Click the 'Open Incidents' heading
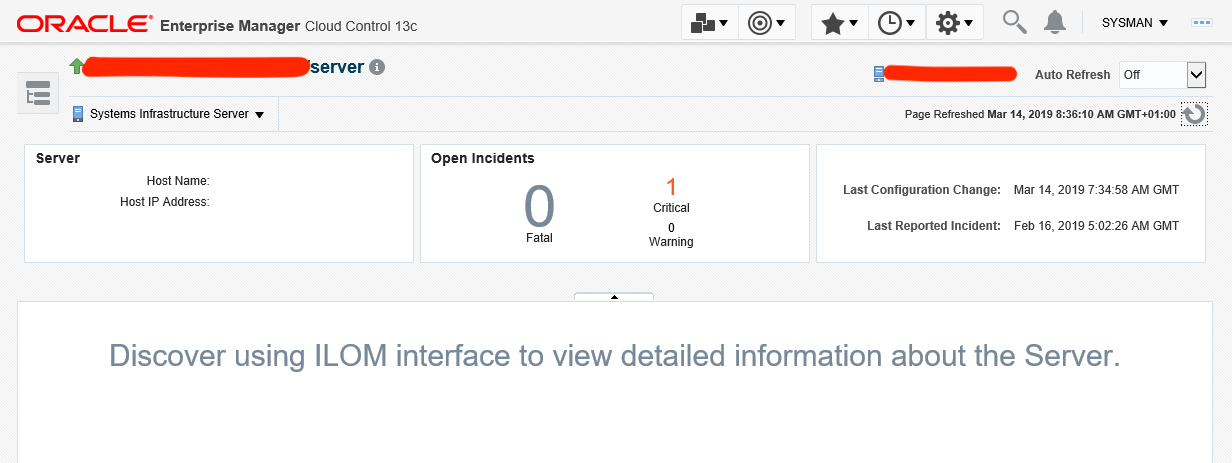 (482, 158)
